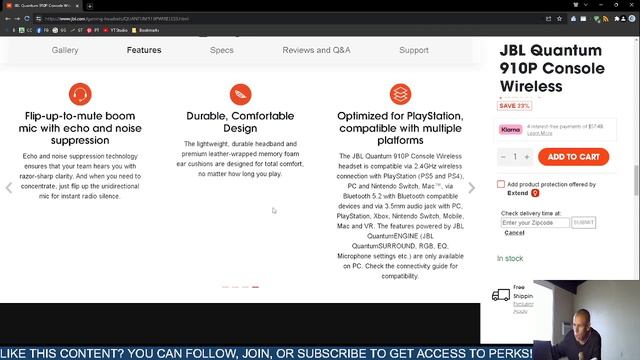The image size is (640, 360).
Task: Click the Enter your Zipcode field
Action: tap(535, 222)
